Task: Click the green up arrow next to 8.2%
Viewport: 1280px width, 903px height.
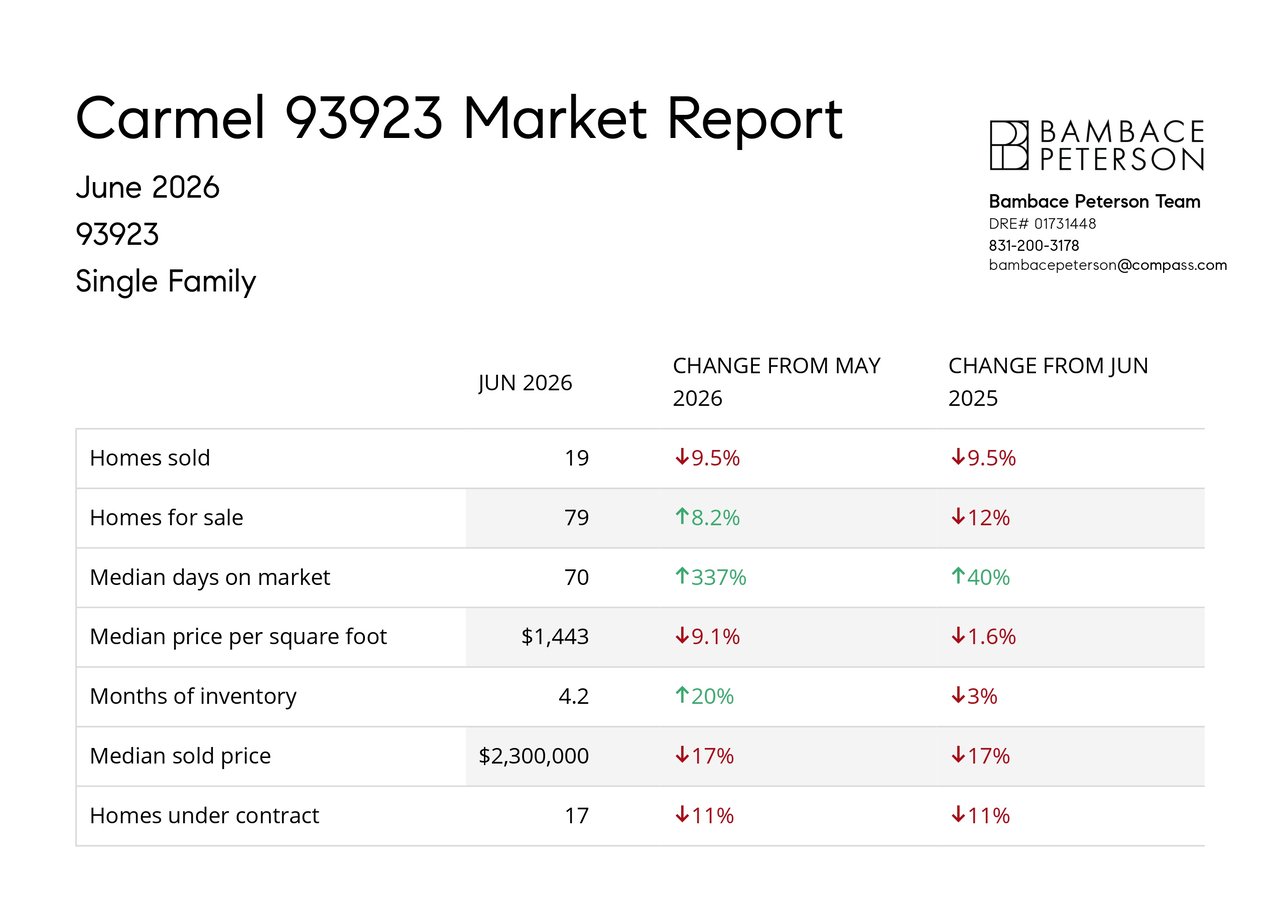Action: (682, 517)
